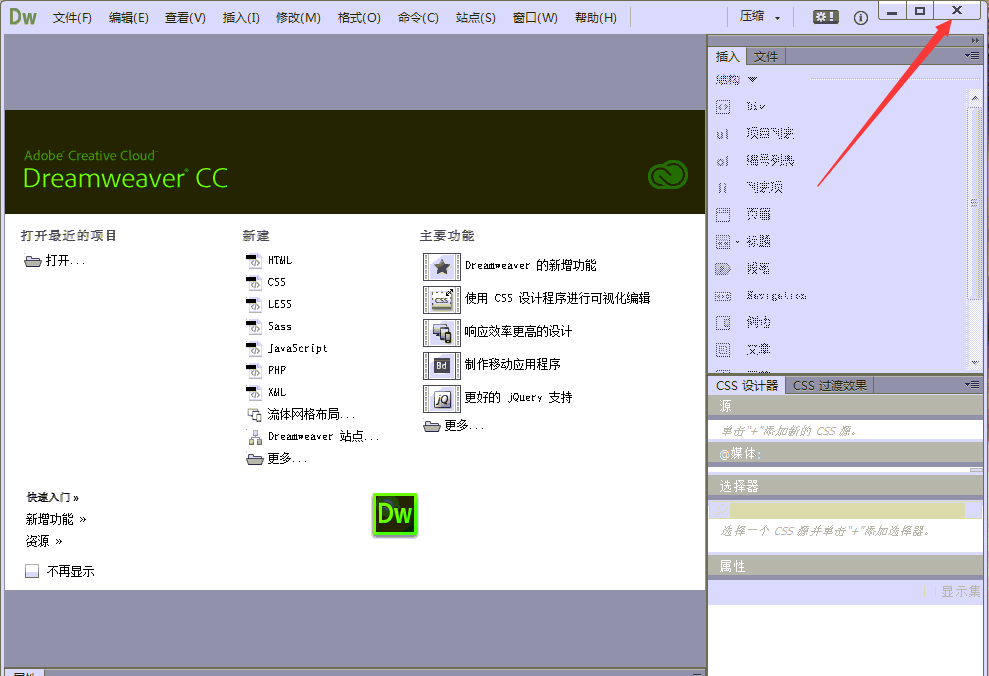Click the Bd mobile app feature icon

(x=442, y=365)
